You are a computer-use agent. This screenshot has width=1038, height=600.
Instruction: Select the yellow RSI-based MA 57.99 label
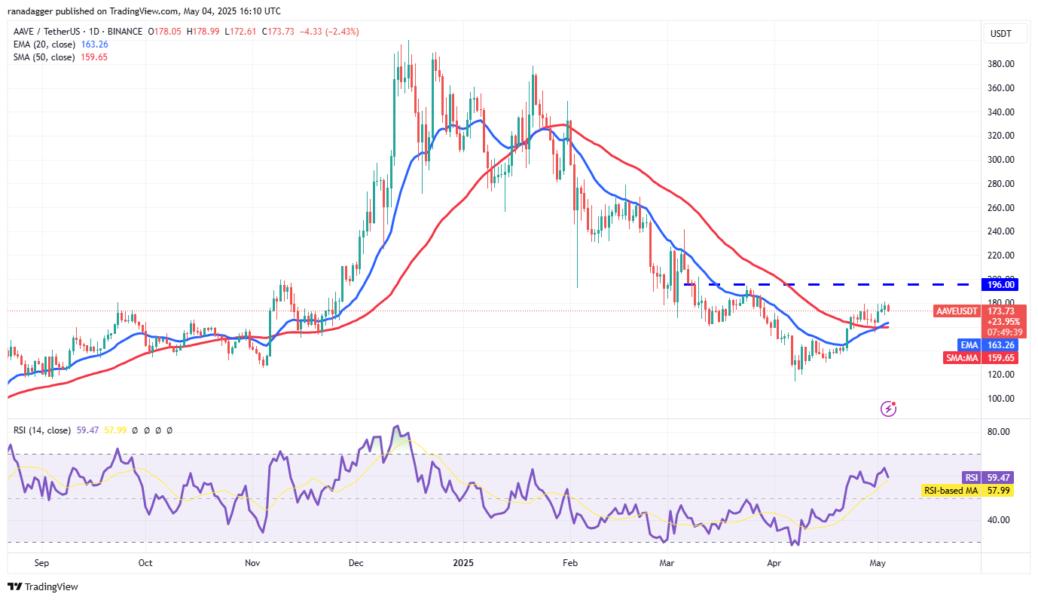[968, 491]
